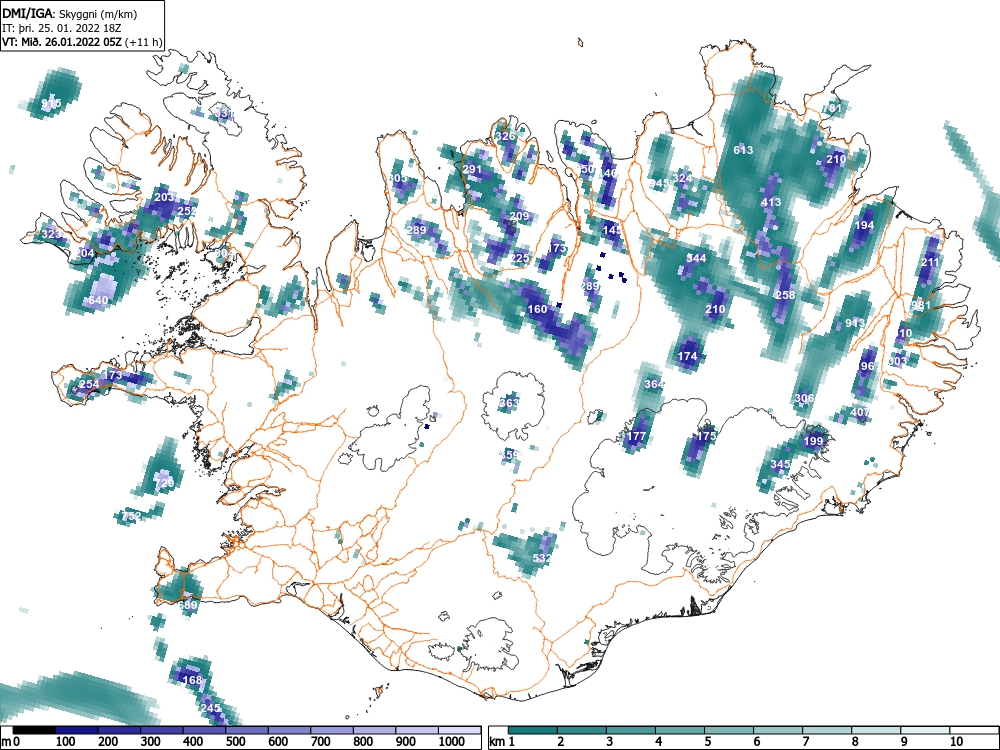Select the 177 visibility value
This screenshot has width=1000, height=750.
pyautogui.click(x=636, y=436)
